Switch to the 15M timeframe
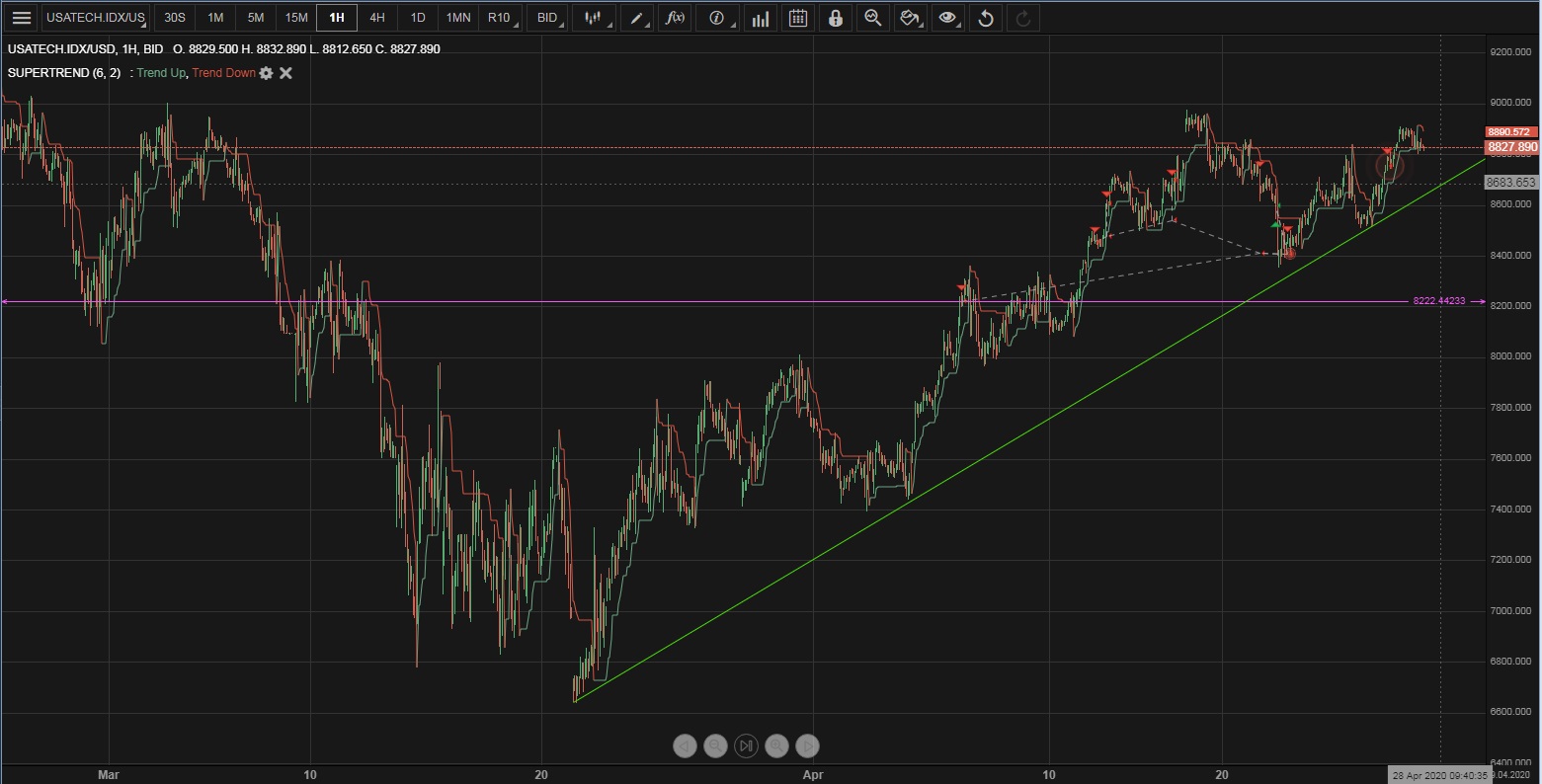The width and height of the screenshot is (1542, 784). click(296, 18)
